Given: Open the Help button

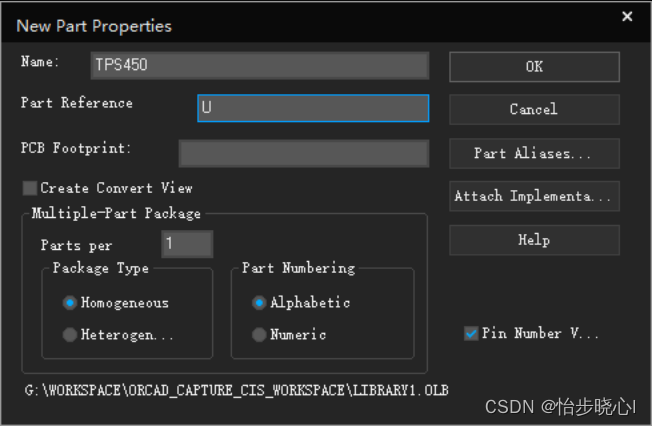Looking at the screenshot, I should point(534,240).
